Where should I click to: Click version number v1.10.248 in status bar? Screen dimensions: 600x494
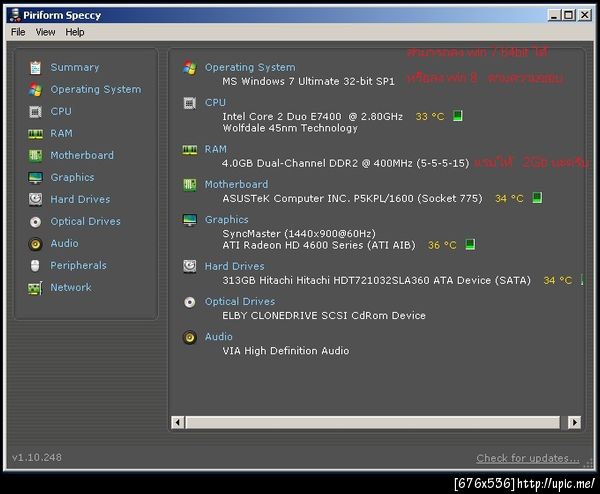37,457
